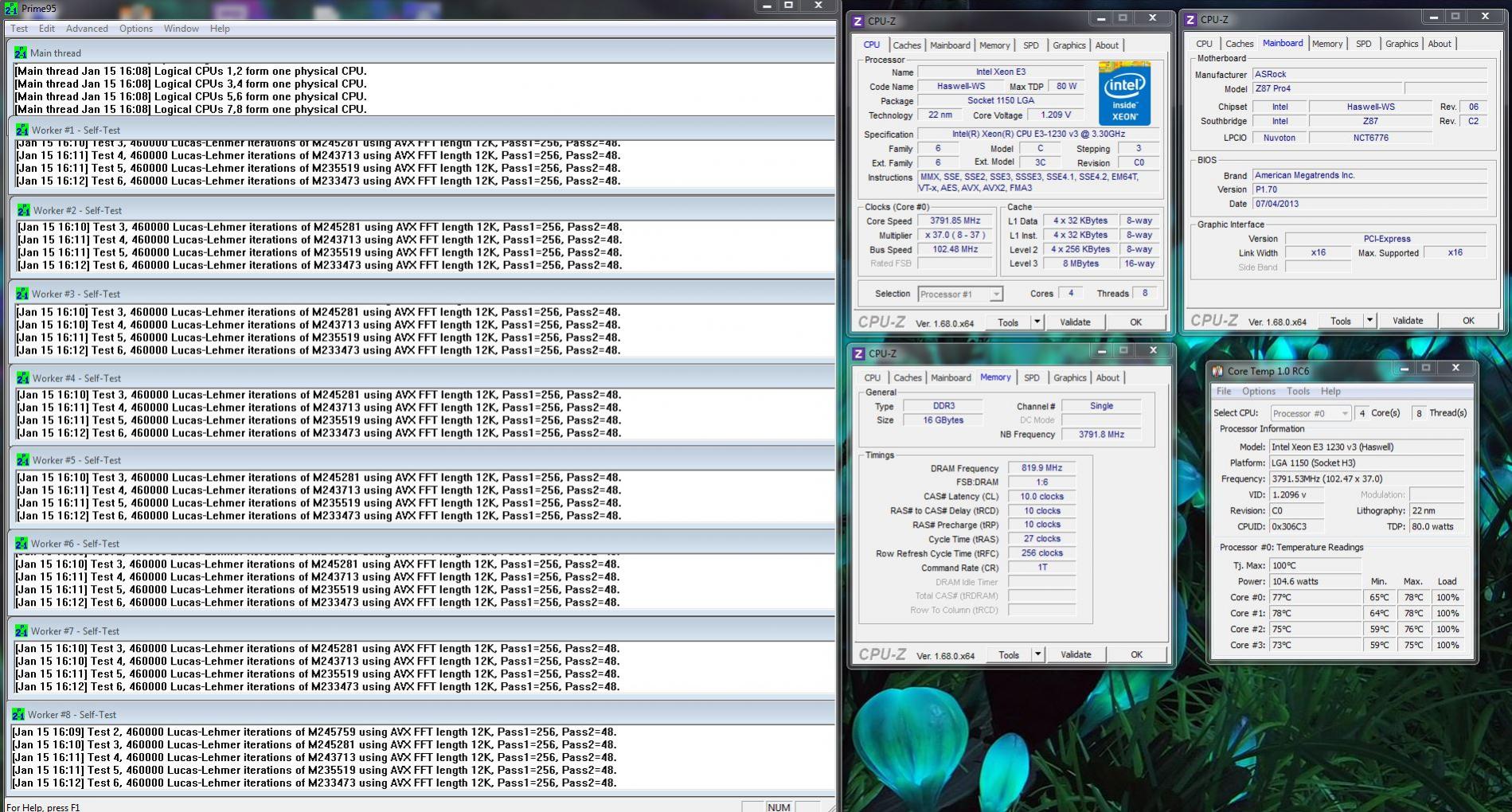Click the BIOS Brand American Megatrends Inc.
This screenshot has width=1512, height=812.
pos(1369,175)
